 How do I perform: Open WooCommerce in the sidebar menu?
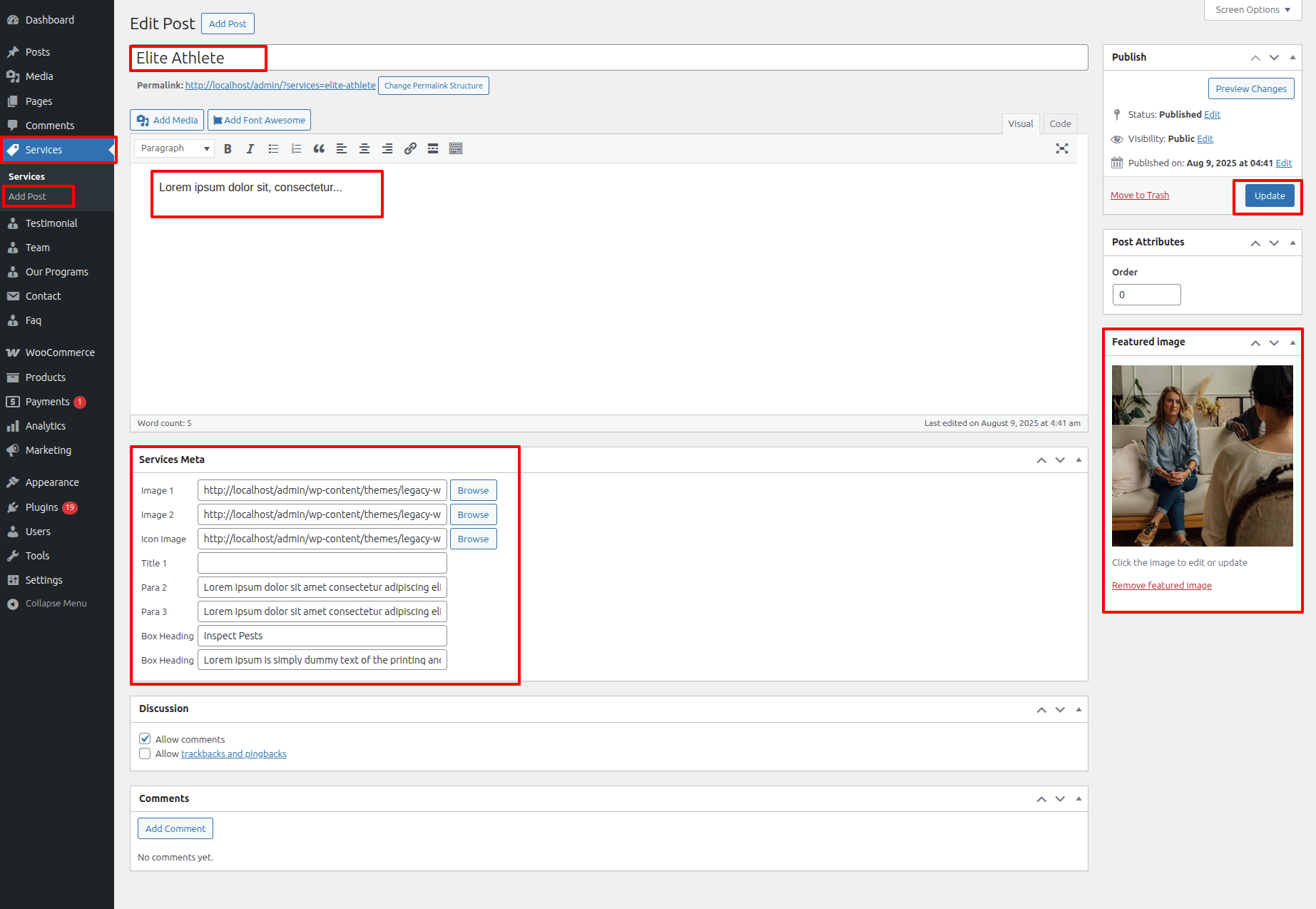pyautogui.click(x=60, y=352)
